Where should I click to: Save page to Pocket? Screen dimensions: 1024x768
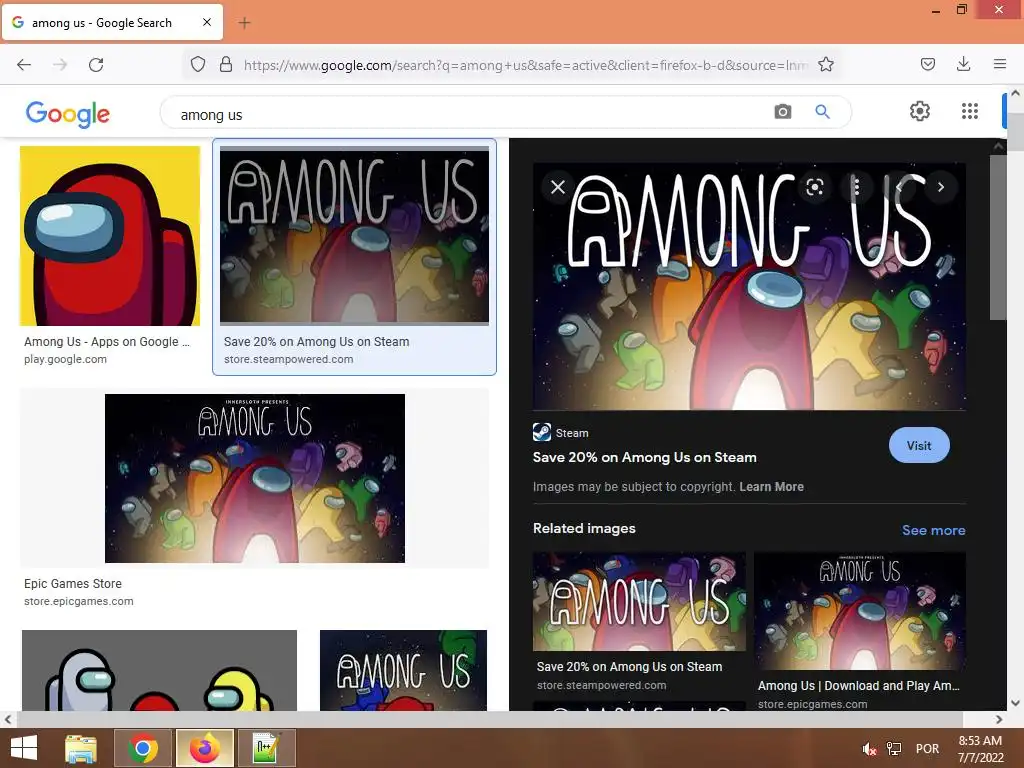pos(927,64)
